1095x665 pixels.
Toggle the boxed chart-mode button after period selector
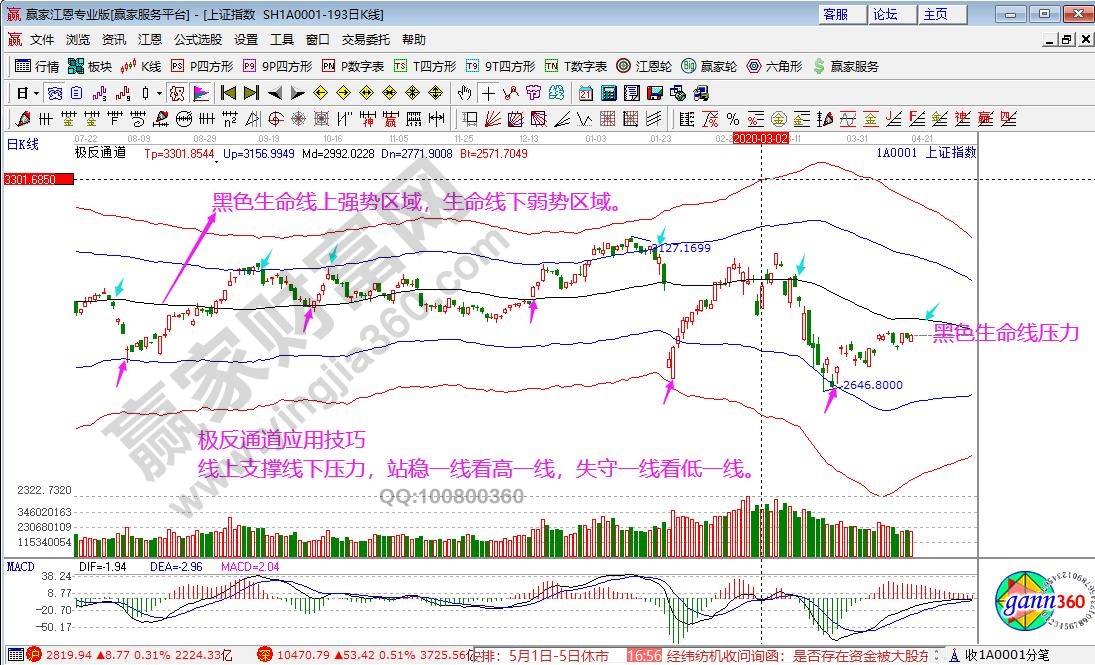click(56, 93)
